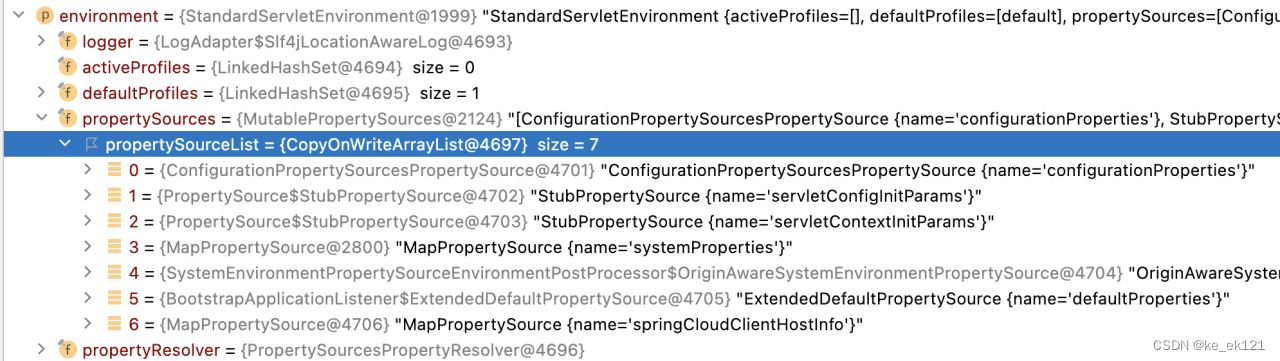Collapse the environment variable node
Viewport: 1280px width, 361px height.
tap(17, 15)
